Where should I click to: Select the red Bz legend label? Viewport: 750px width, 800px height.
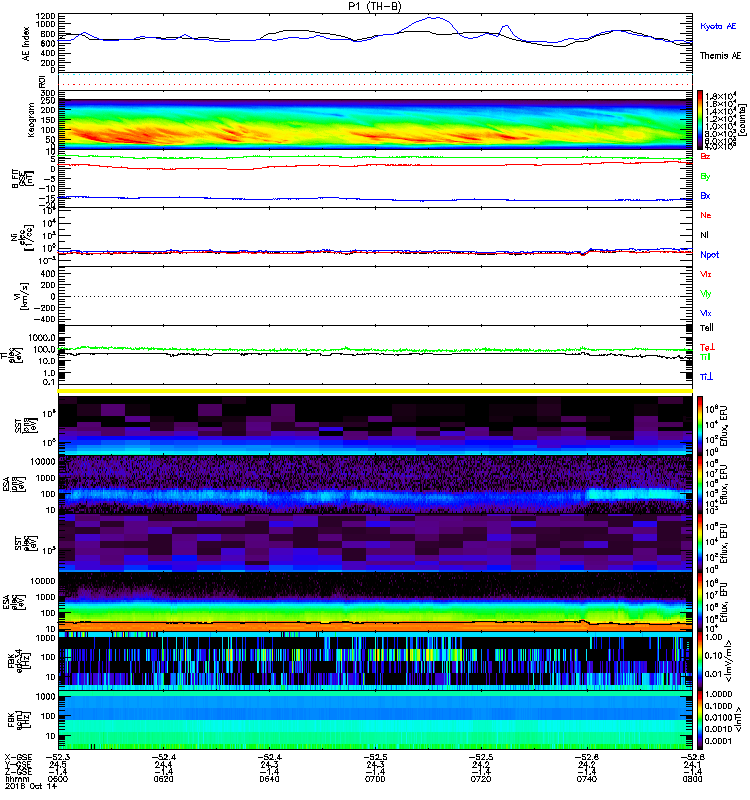[705, 156]
